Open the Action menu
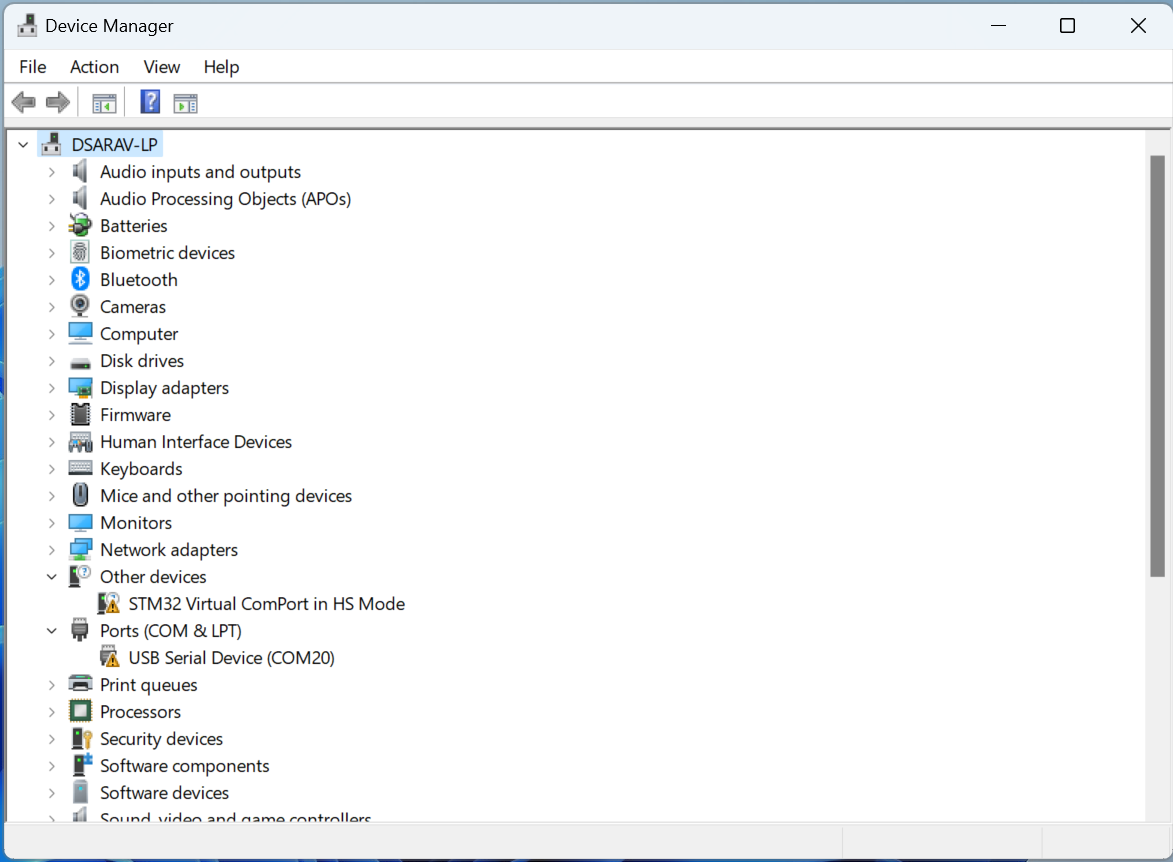1173x862 pixels. pos(94,67)
